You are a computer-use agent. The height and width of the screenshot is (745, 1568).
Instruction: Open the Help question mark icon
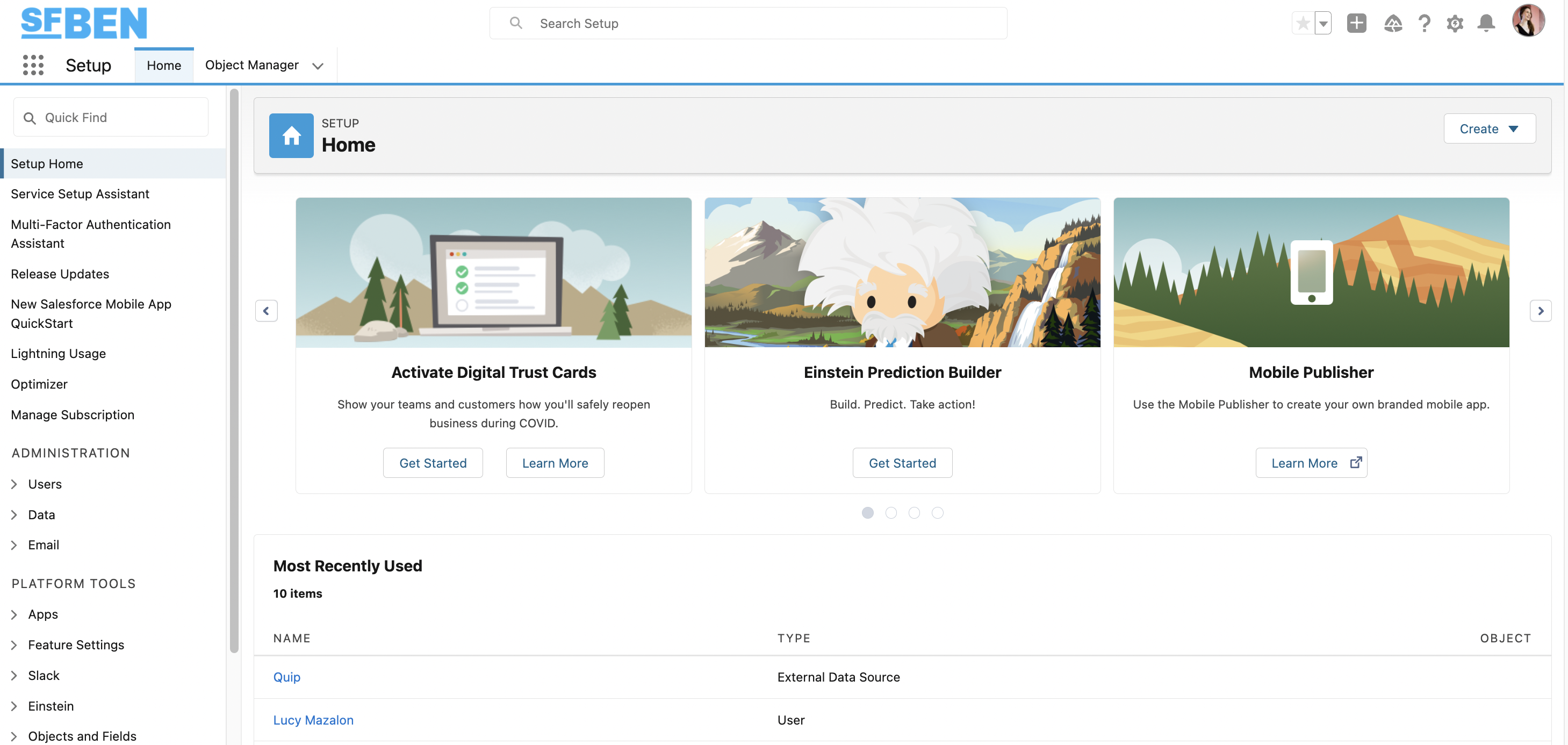click(1424, 23)
